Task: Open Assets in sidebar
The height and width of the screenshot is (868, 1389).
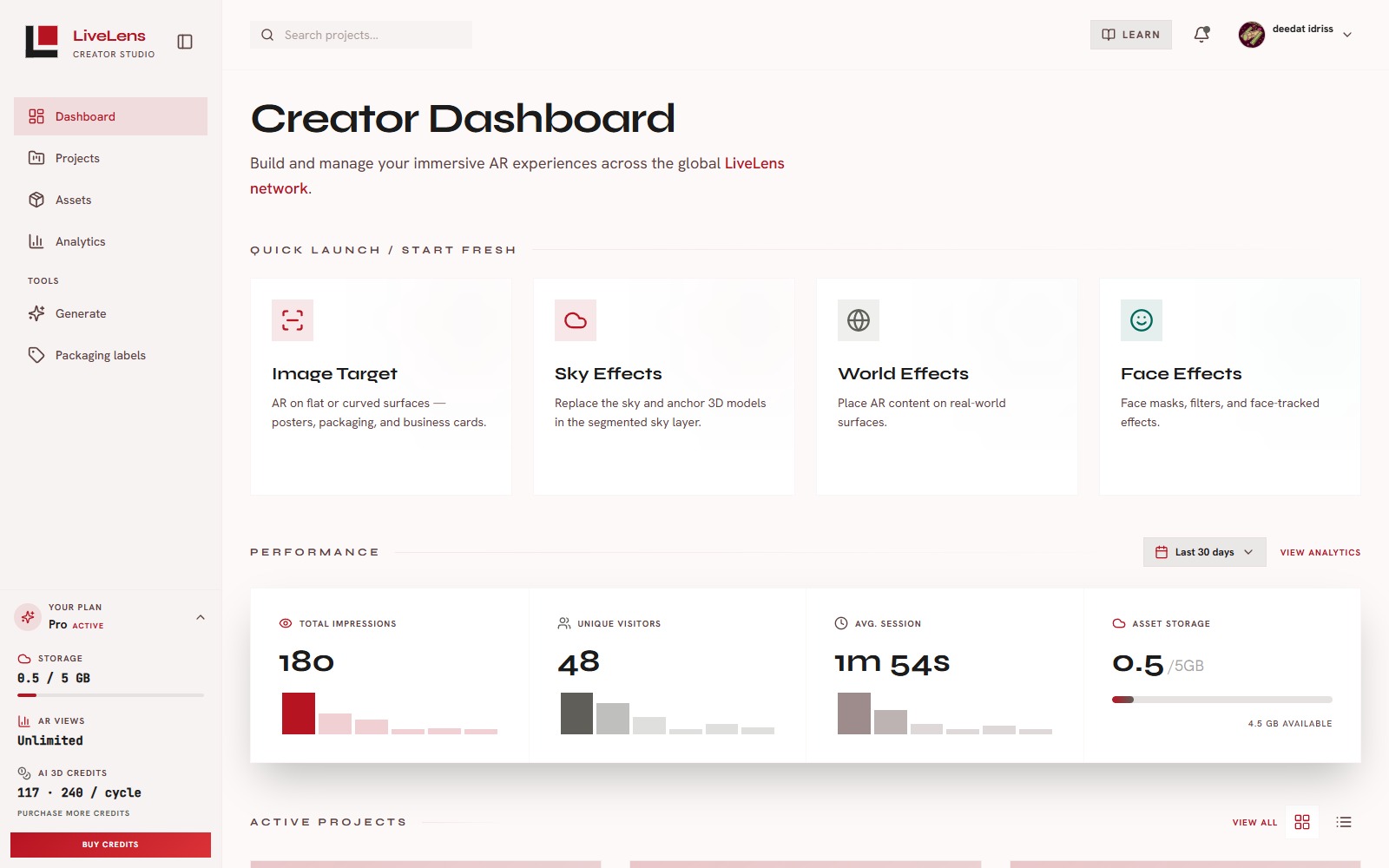Action: point(110,200)
